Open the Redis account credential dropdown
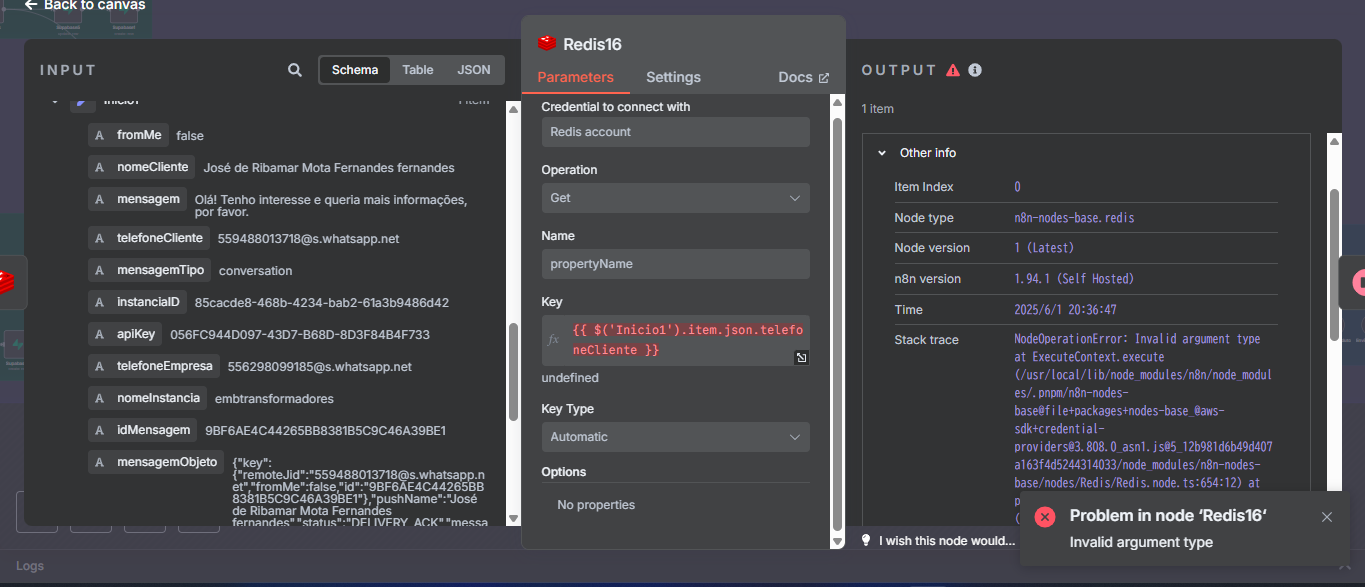 [x=676, y=132]
